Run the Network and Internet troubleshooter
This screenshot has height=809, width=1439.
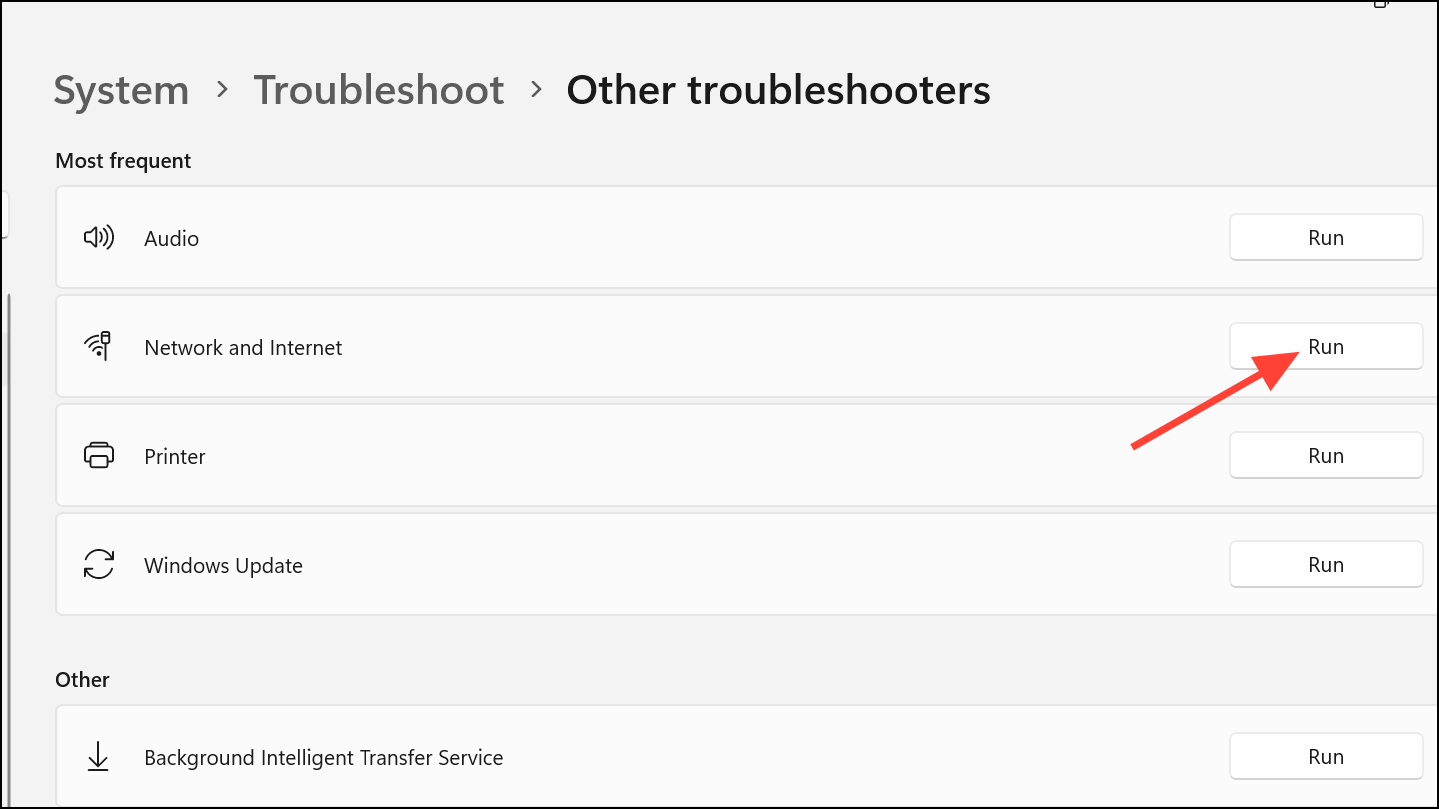(1325, 347)
